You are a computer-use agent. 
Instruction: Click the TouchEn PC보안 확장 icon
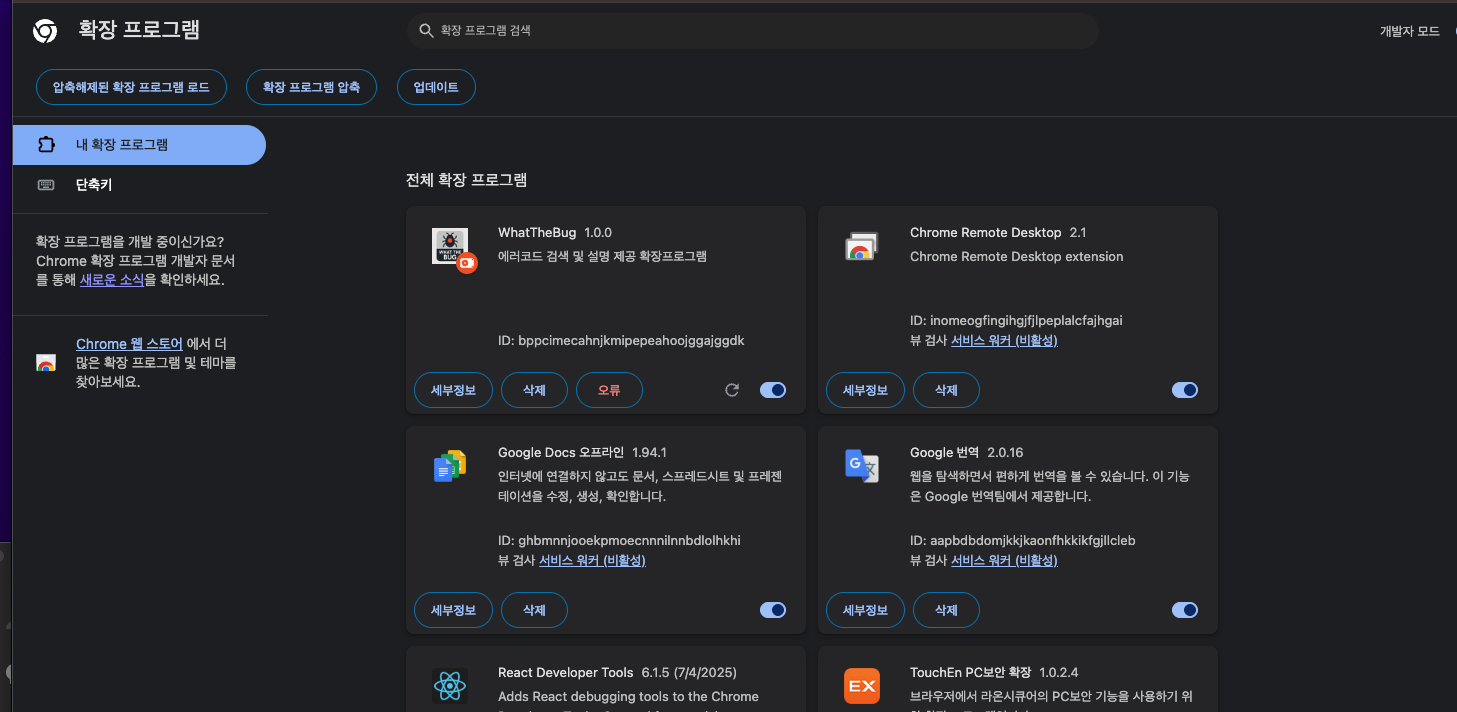(x=862, y=686)
